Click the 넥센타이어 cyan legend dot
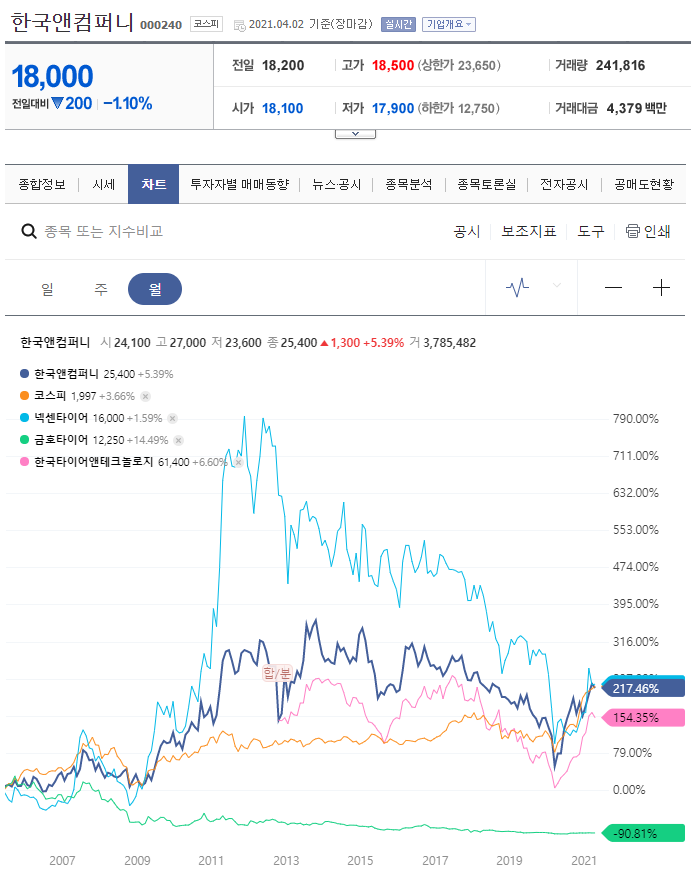 [x=25, y=418]
